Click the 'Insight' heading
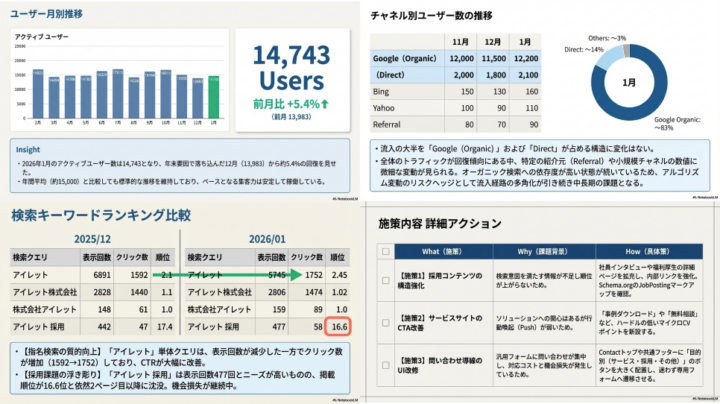The image size is (720, 404). pos(28,150)
